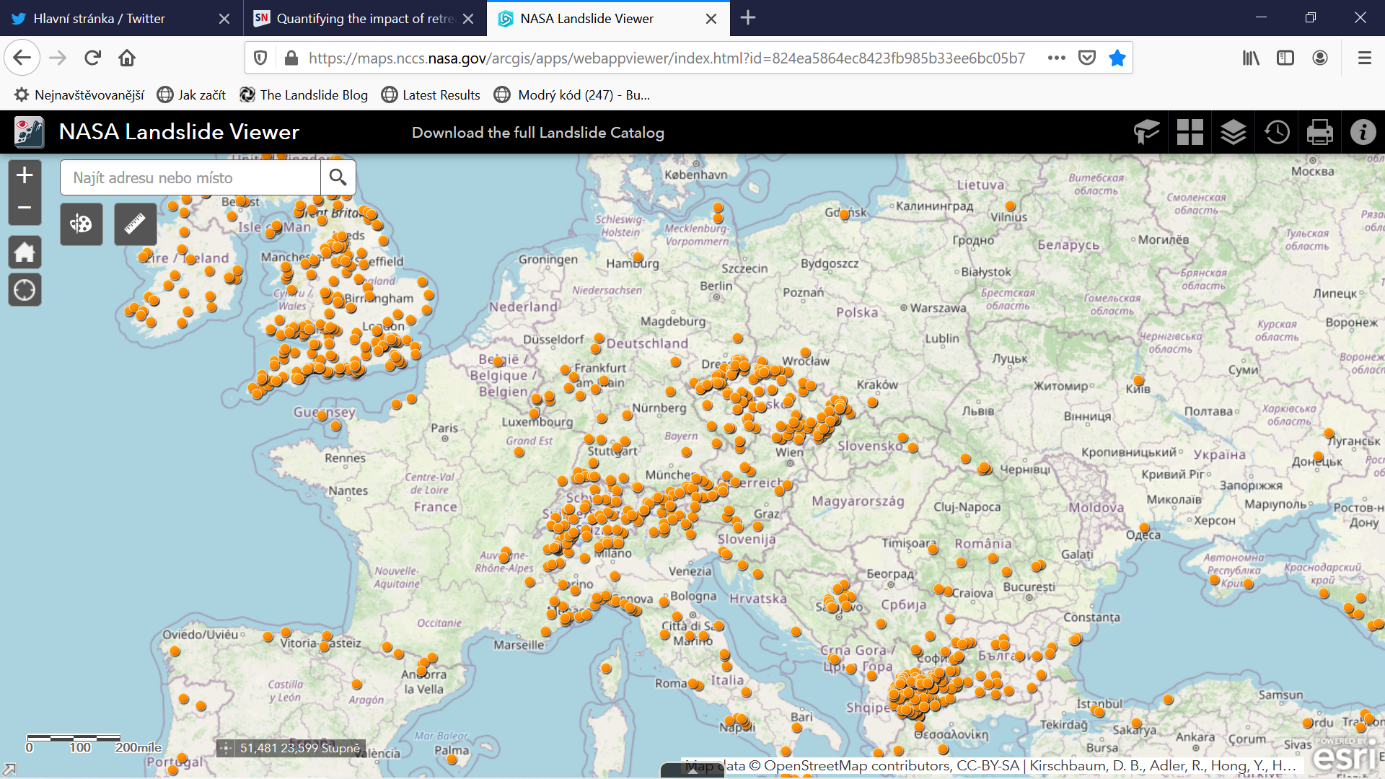Show site security lock information
Image resolution: width=1385 pixels, height=779 pixels.
pyautogui.click(x=291, y=58)
